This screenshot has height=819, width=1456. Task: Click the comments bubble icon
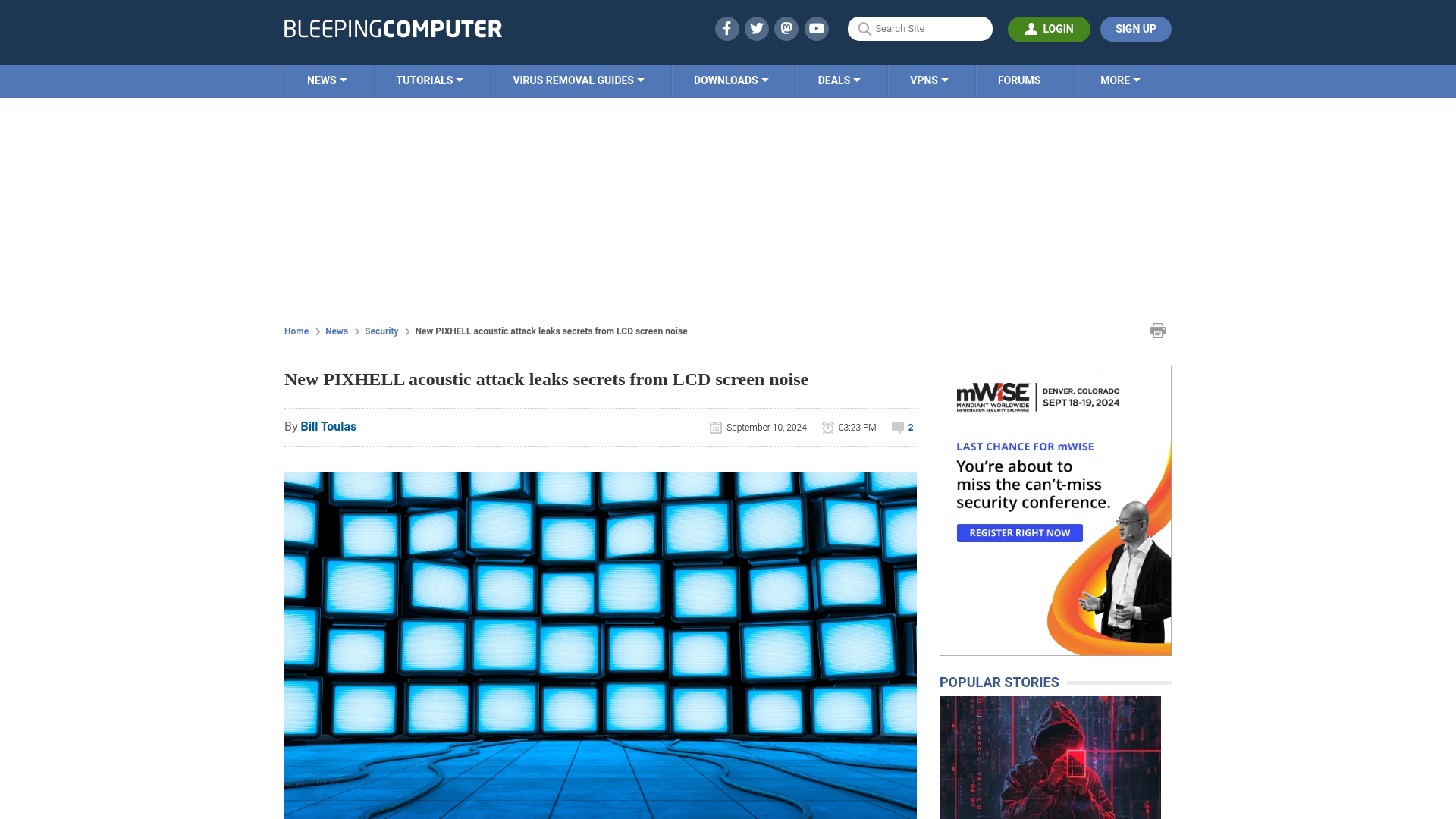pyautogui.click(x=898, y=427)
